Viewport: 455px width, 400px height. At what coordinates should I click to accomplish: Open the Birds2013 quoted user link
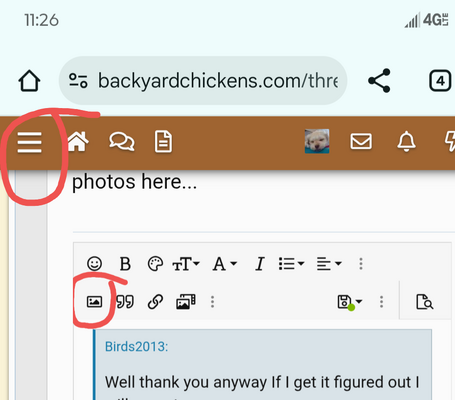click(136, 347)
